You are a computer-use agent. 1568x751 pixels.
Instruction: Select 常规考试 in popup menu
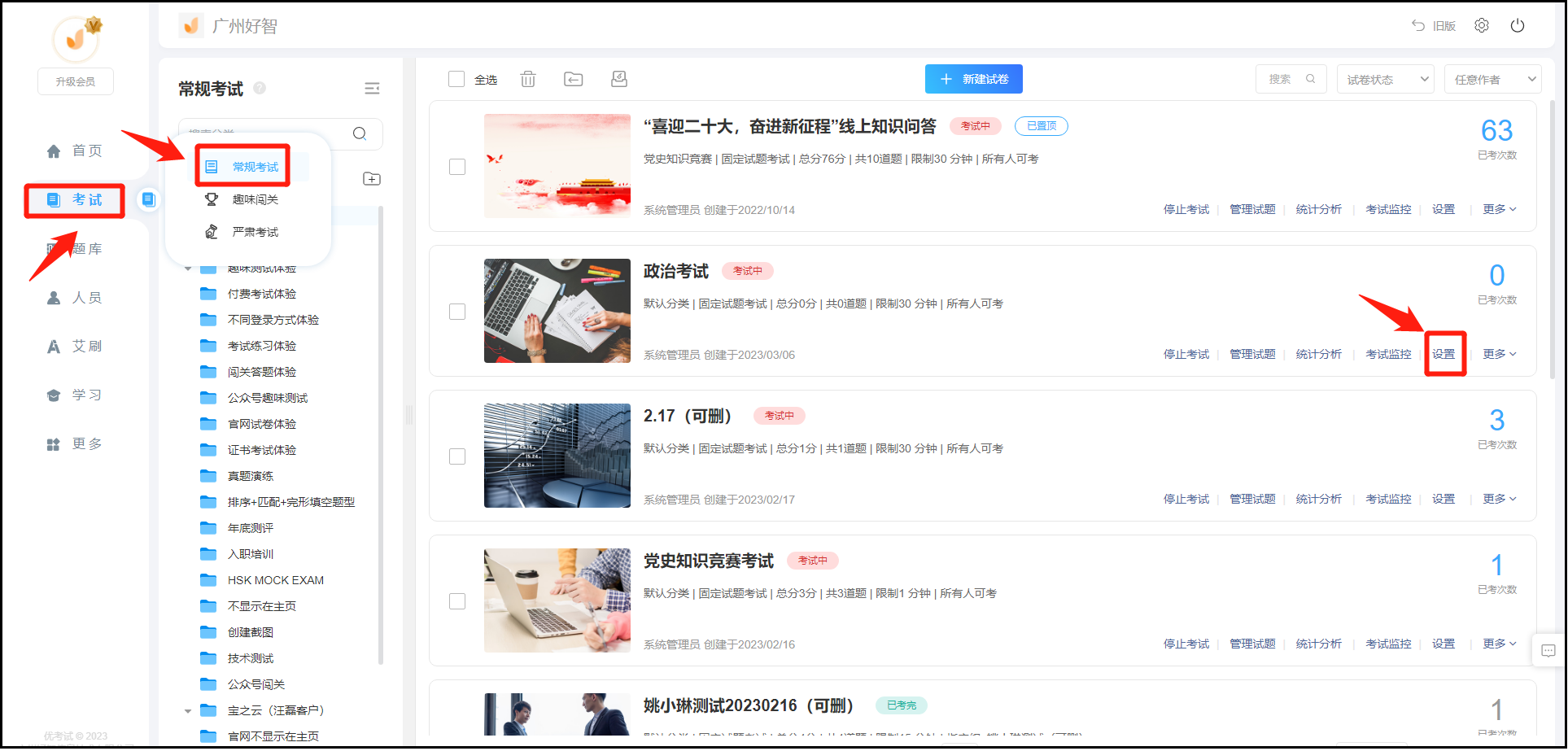(x=243, y=167)
